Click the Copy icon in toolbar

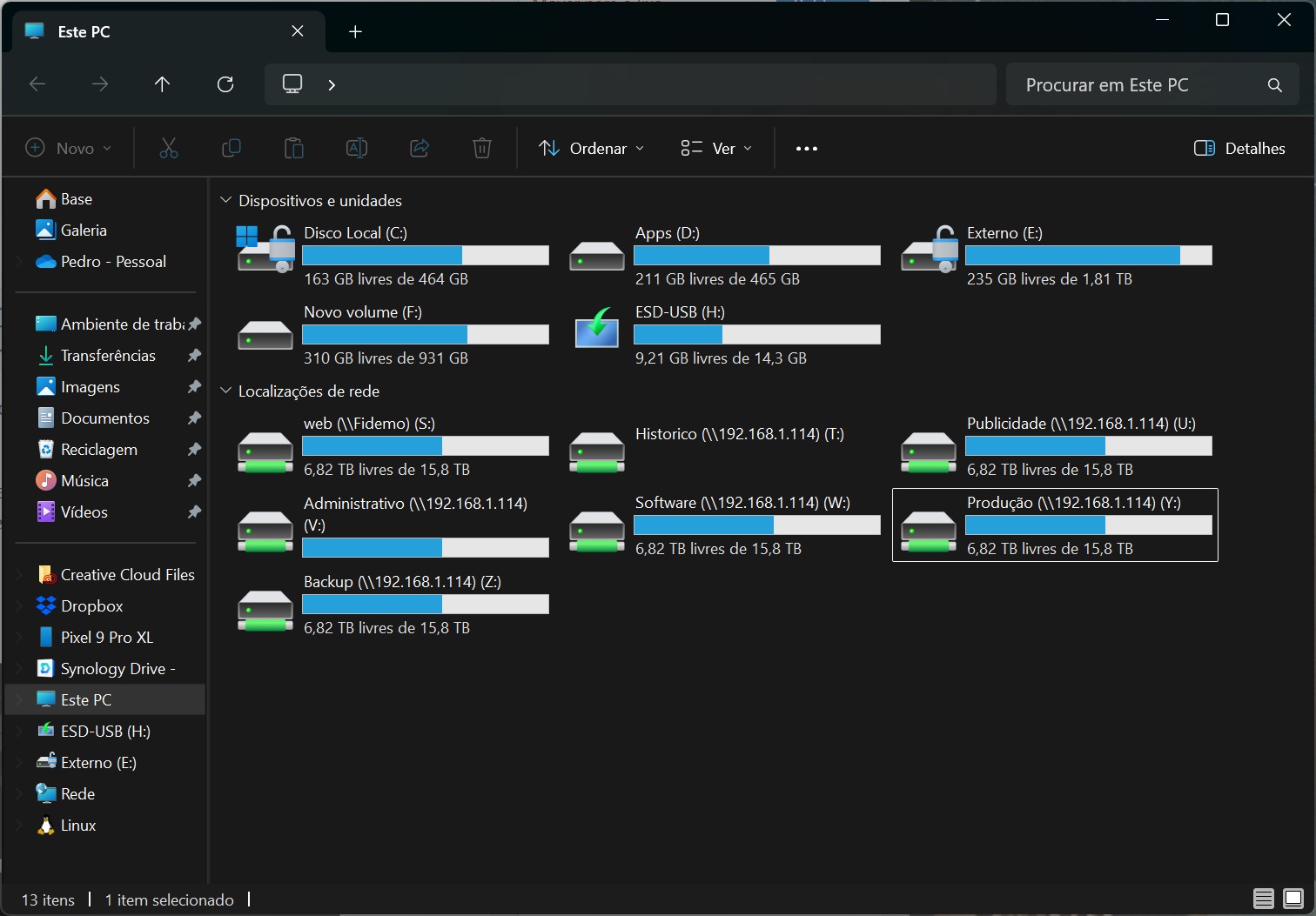click(232, 149)
